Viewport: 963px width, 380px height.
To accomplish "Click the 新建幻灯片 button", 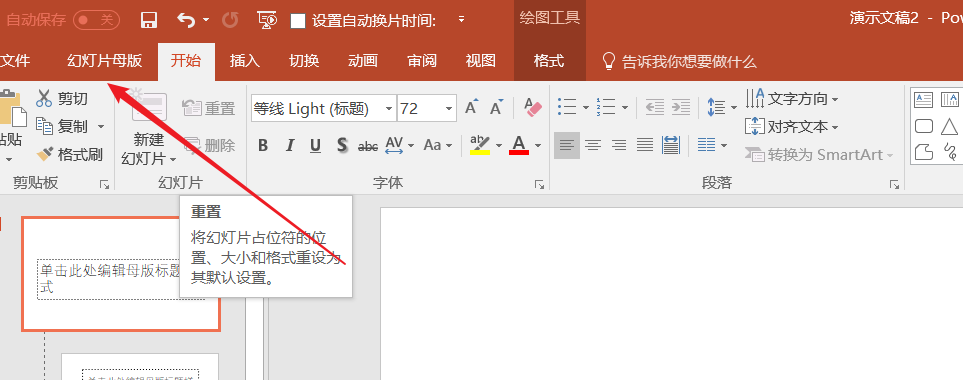I will pos(149,128).
